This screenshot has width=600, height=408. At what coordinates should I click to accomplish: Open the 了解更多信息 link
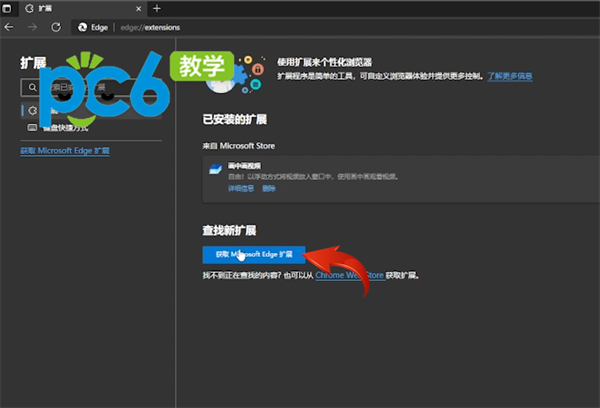click(x=510, y=76)
